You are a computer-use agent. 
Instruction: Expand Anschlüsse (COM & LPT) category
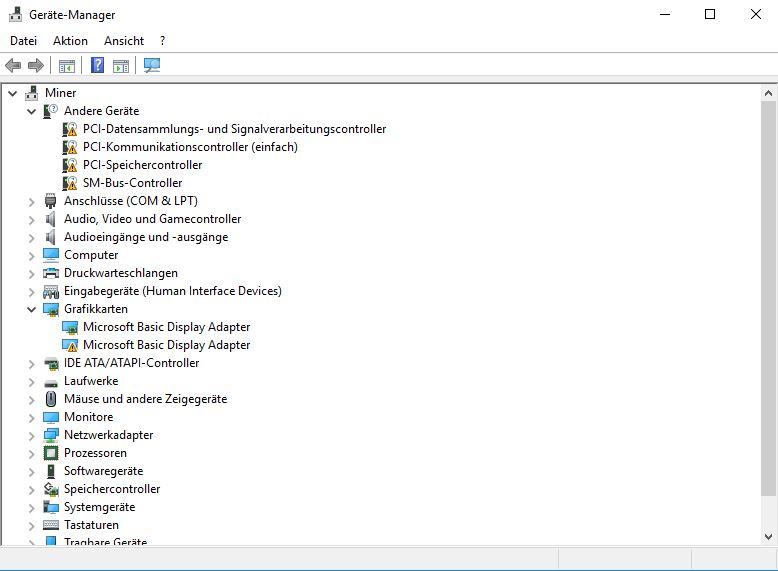pyautogui.click(x=32, y=201)
